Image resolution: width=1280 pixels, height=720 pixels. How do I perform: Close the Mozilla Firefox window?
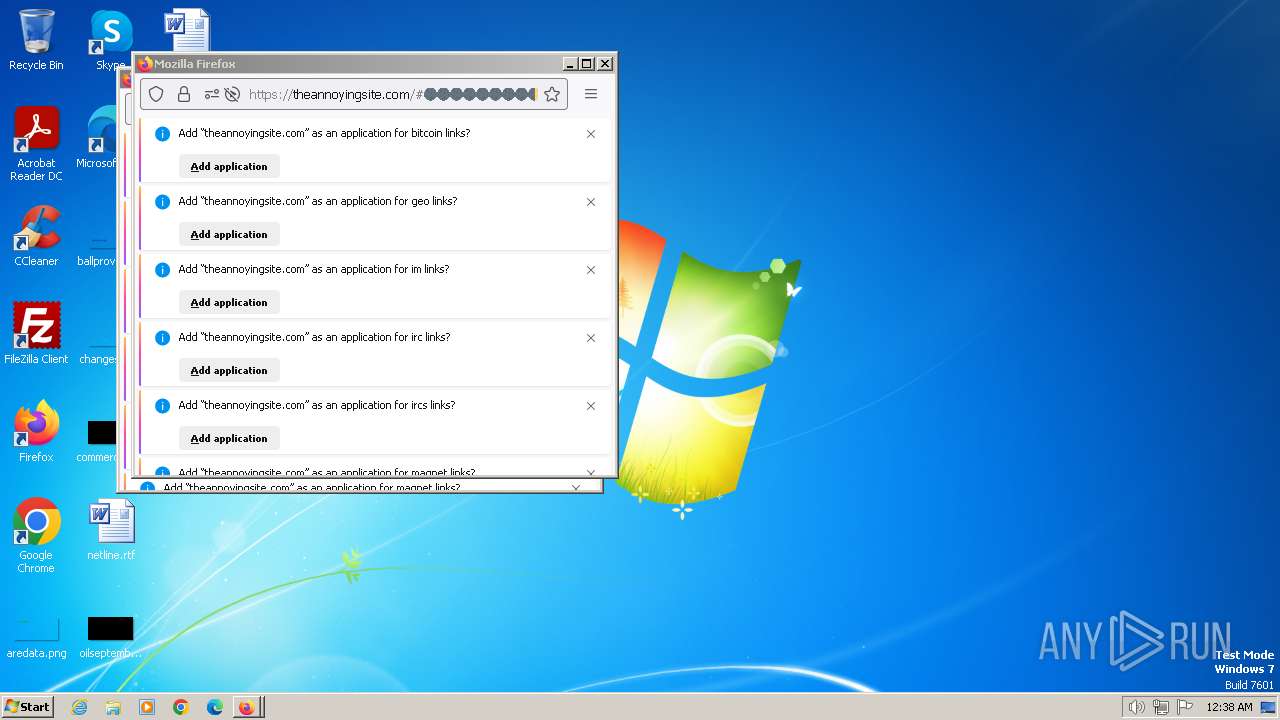[604, 64]
